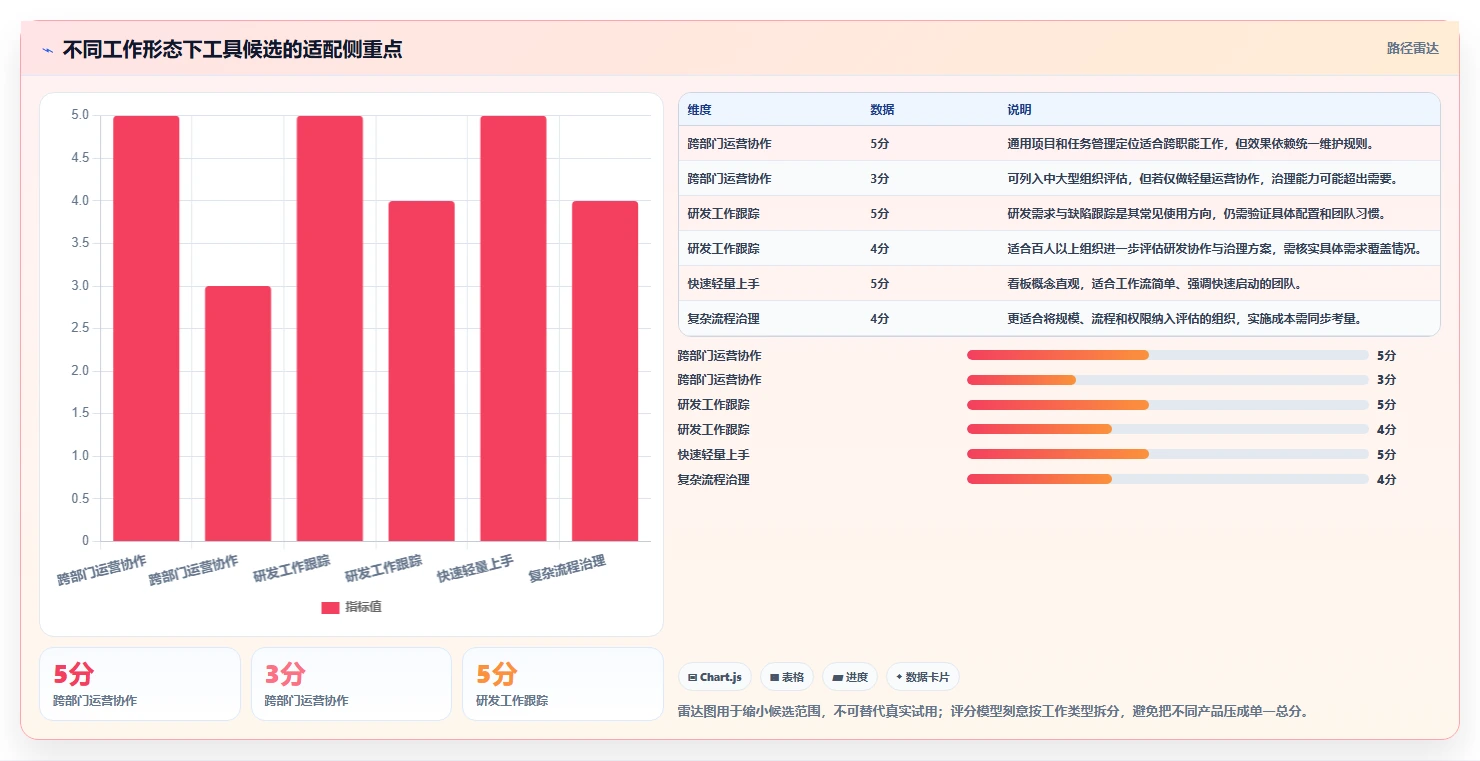The width and height of the screenshot is (1480, 761).
Task: Click the progress bar showing 3分
Action: 1167,380
